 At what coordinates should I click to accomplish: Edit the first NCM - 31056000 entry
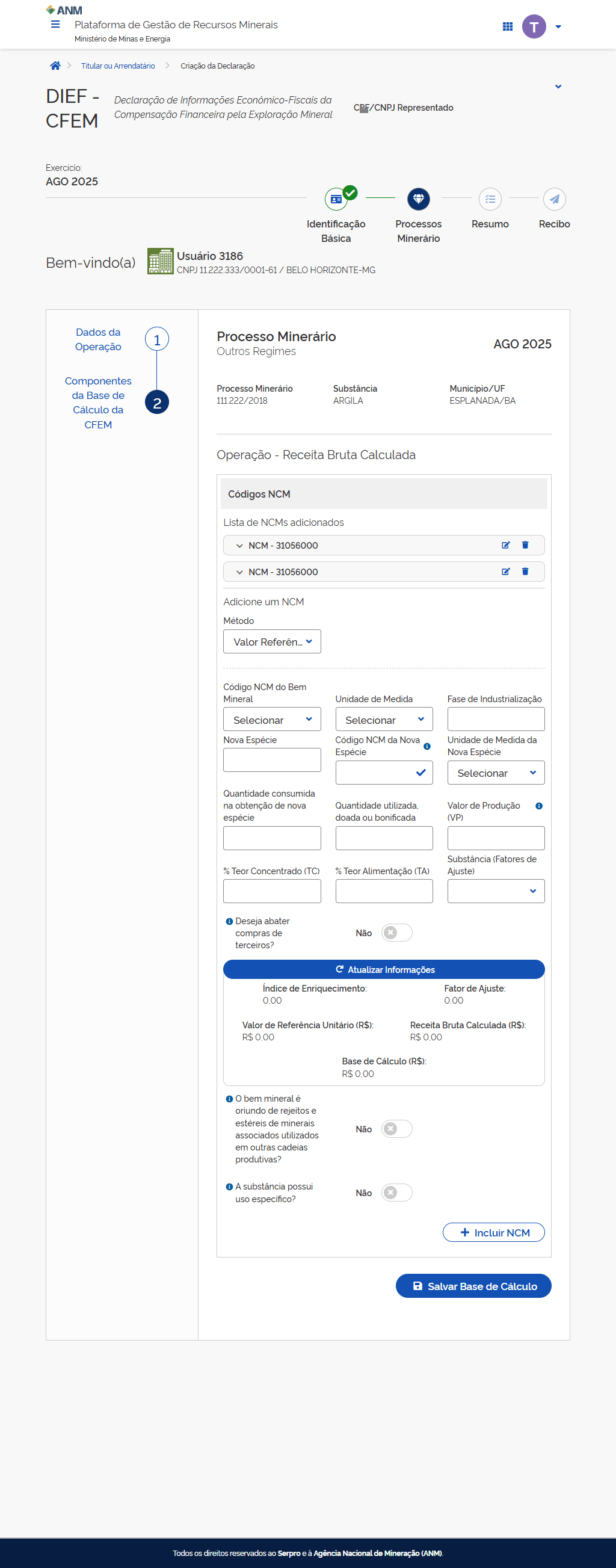505,545
